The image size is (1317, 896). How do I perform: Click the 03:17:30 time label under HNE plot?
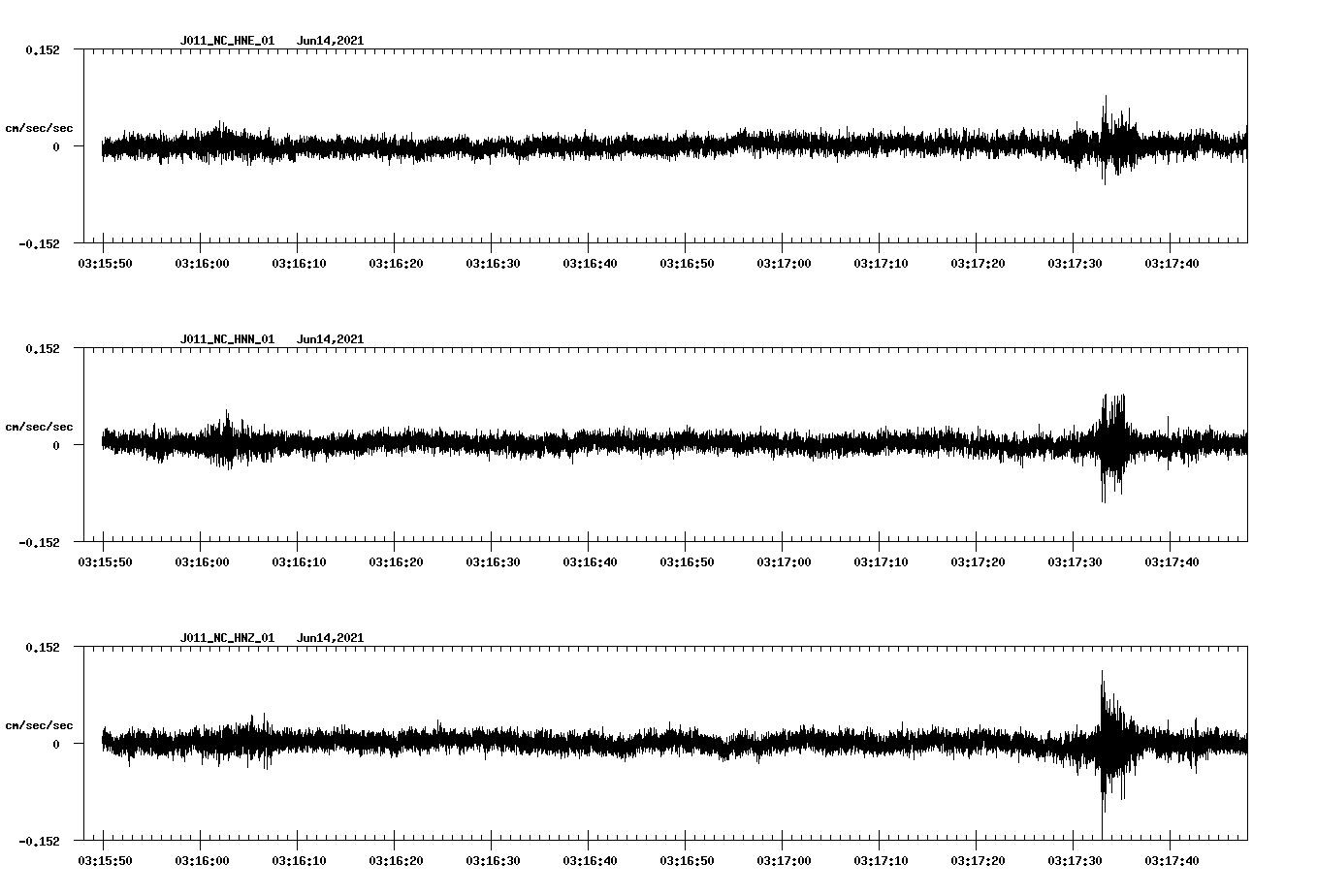pyautogui.click(x=1075, y=263)
